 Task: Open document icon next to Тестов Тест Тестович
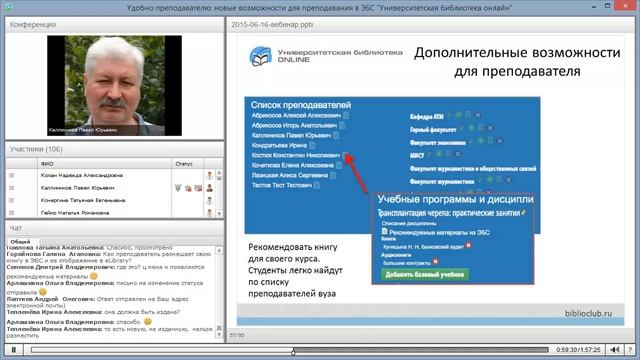click(x=317, y=185)
